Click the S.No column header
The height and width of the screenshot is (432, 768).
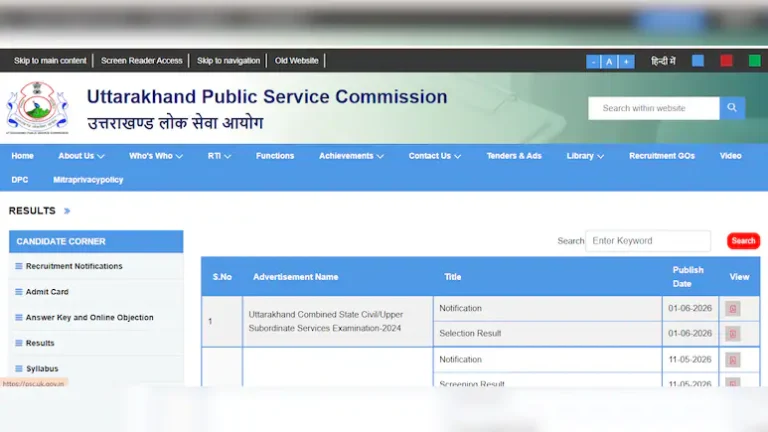click(x=222, y=277)
